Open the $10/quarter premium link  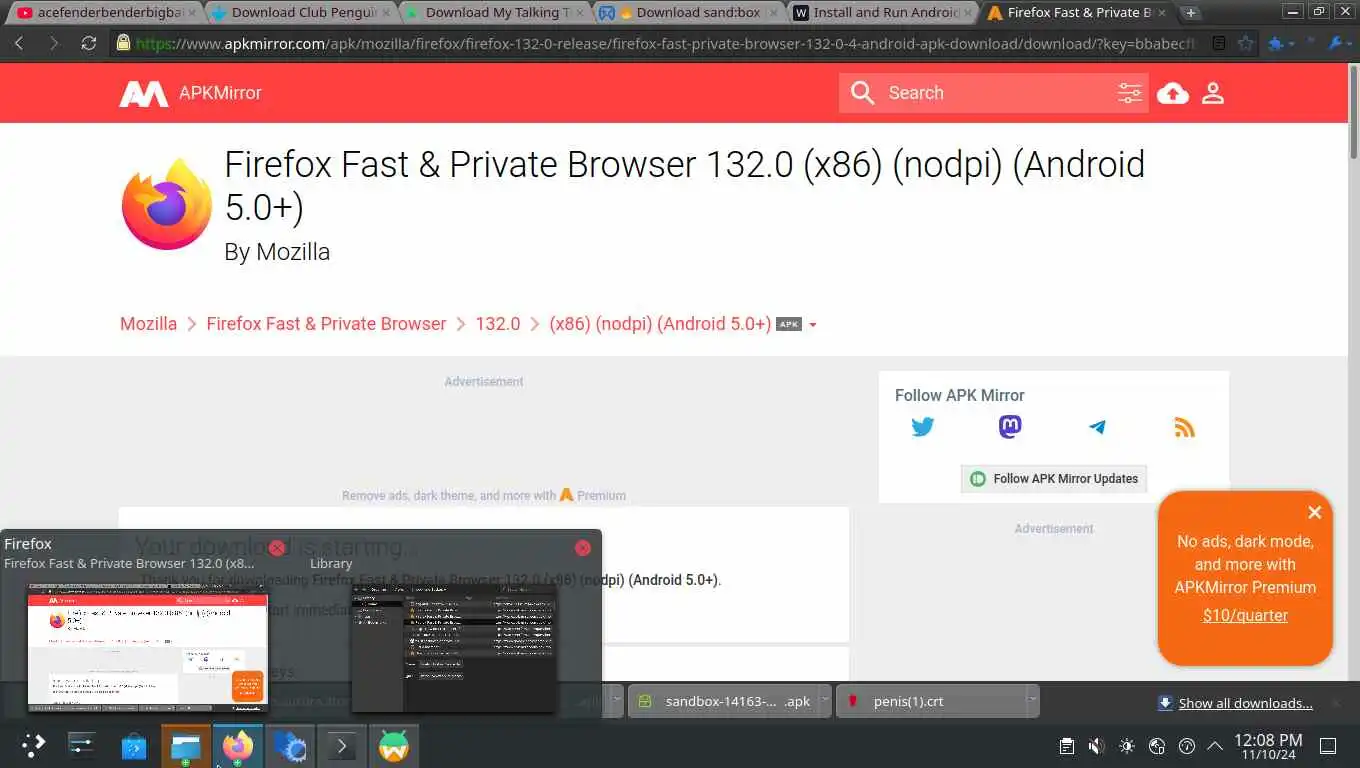point(1245,616)
